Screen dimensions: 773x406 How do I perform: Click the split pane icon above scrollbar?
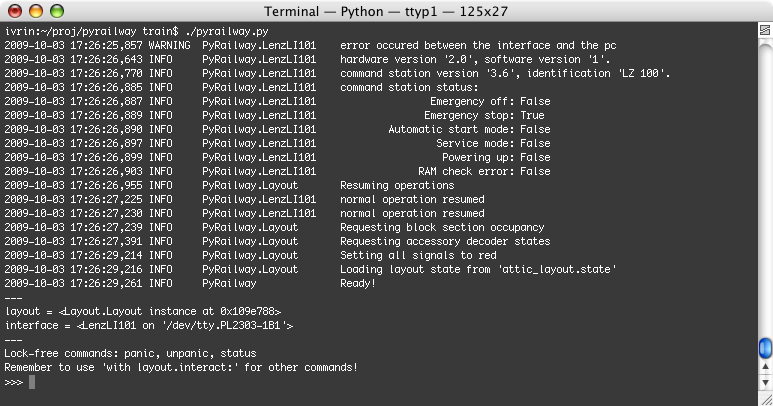click(765, 31)
